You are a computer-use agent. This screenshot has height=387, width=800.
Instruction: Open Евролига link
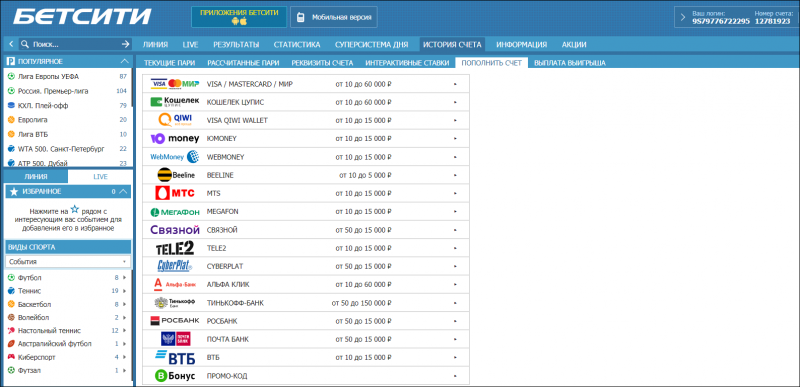coord(33,120)
